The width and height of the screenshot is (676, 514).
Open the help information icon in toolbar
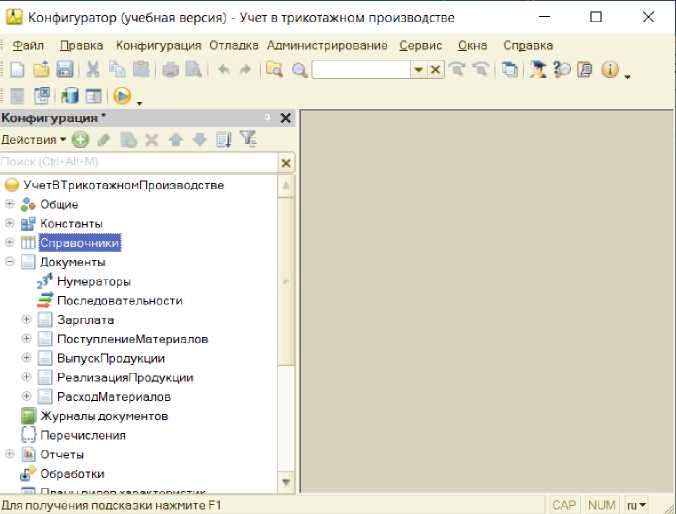pos(610,70)
